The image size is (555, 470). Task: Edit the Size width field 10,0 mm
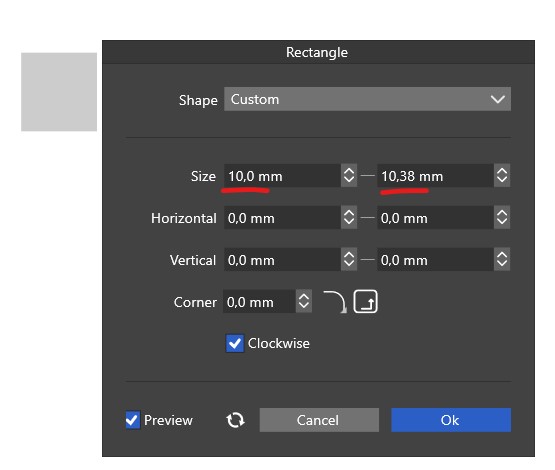click(x=282, y=176)
